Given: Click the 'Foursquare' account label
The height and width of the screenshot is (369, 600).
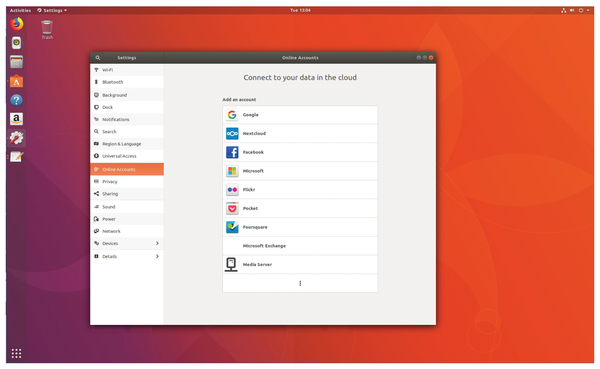Looking at the screenshot, I should pos(255,227).
